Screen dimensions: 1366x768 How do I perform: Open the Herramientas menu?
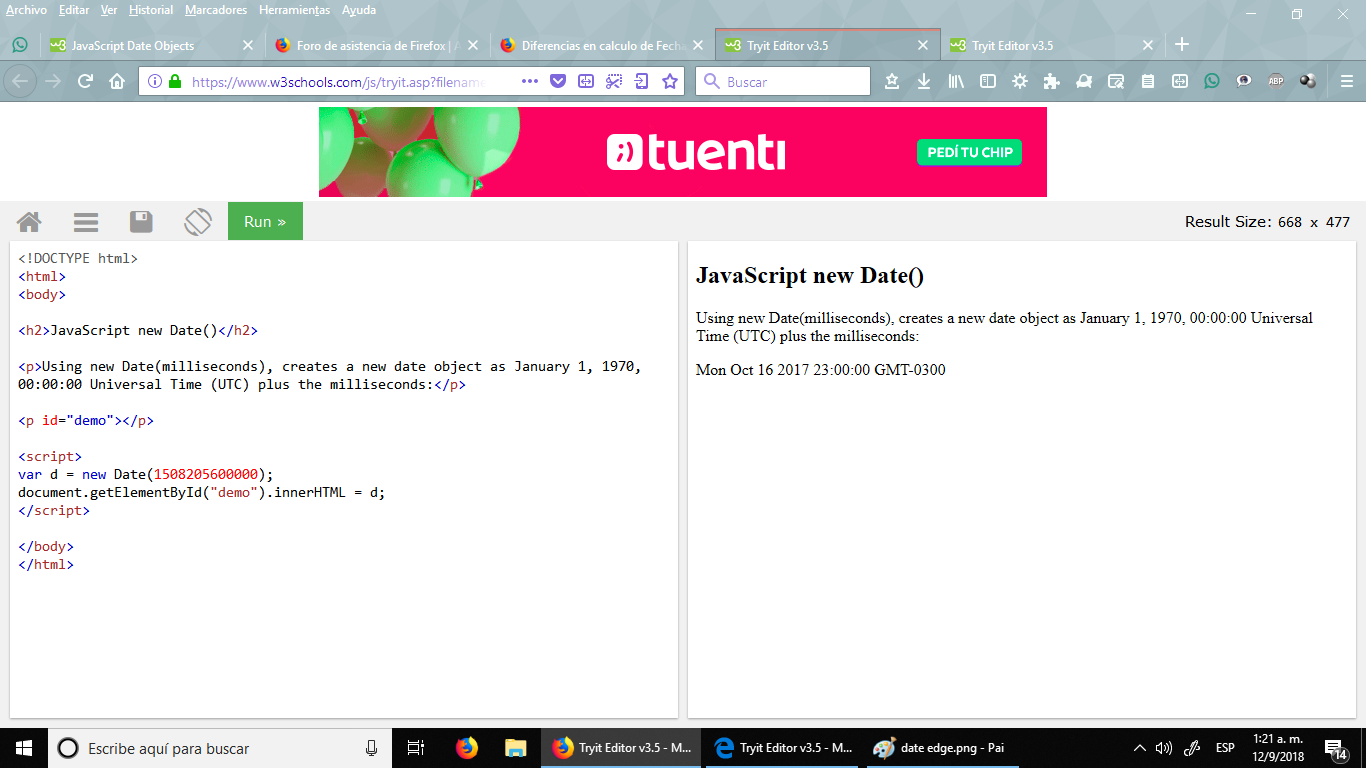[294, 10]
